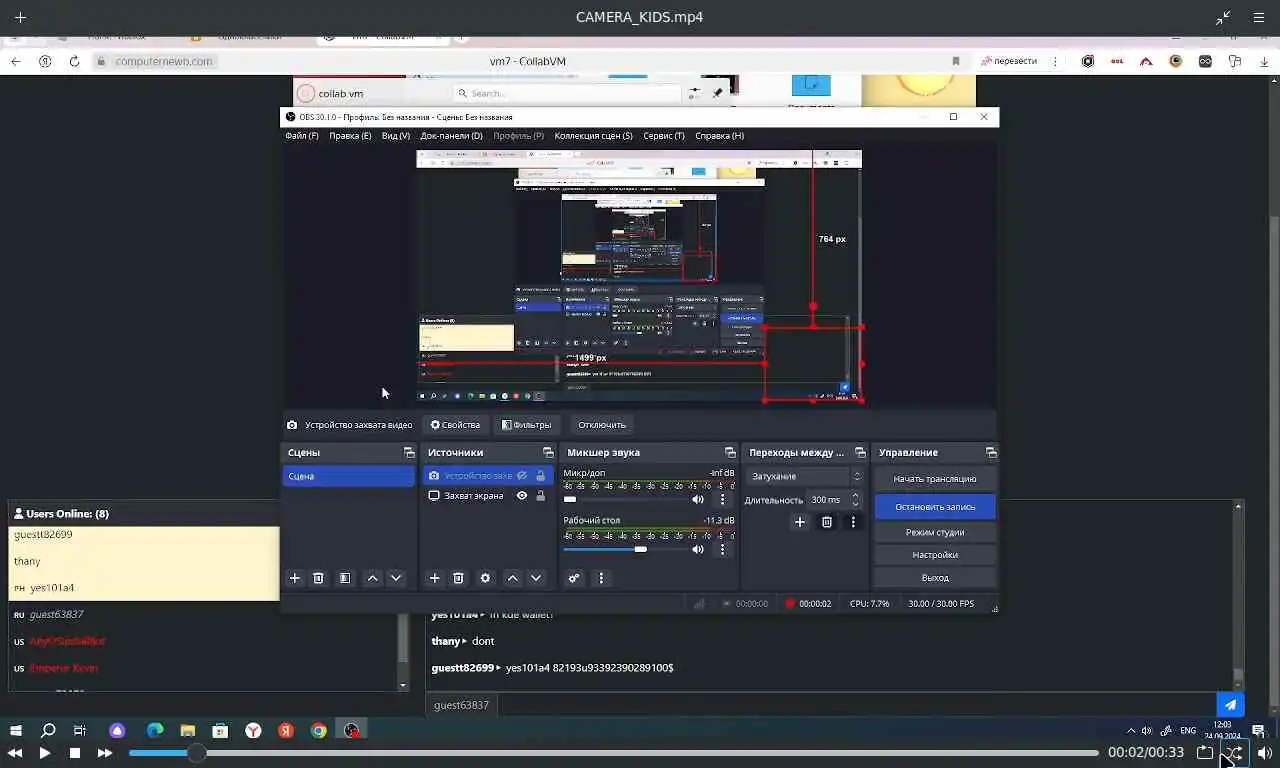Image resolution: width=1280 pixels, height=768 pixels.
Task: Reload the page in the browser toolbar
Action: coord(74,61)
